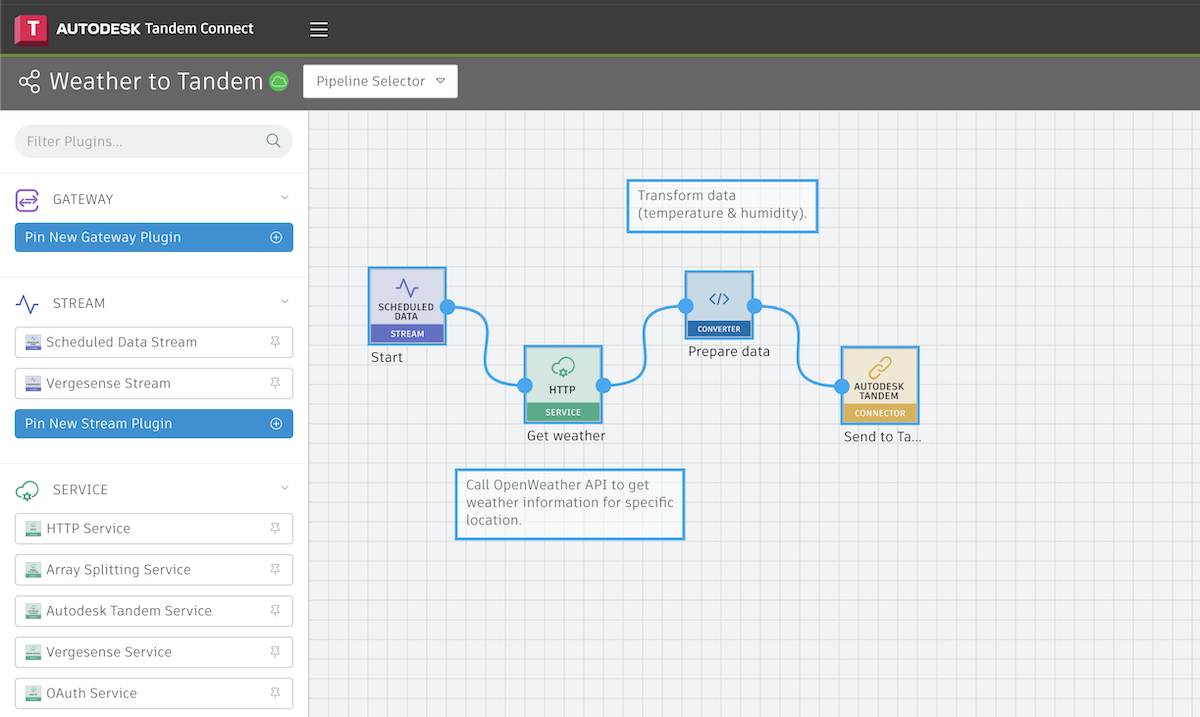Collapse the STREAM section chevron
Viewport: 1200px width, 717px height.
coord(284,302)
